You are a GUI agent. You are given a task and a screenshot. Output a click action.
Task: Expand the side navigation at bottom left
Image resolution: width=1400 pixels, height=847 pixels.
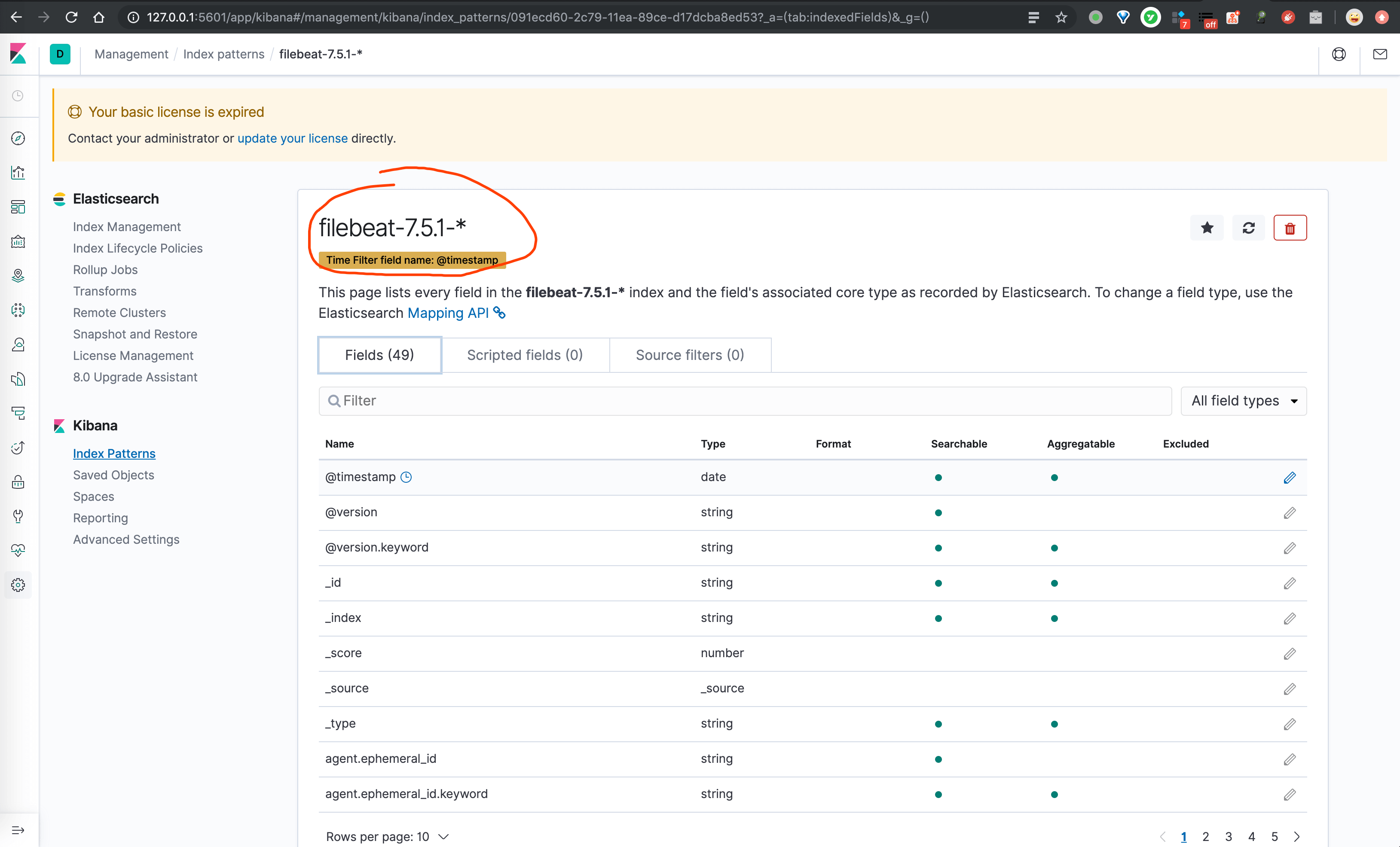[18, 830]
